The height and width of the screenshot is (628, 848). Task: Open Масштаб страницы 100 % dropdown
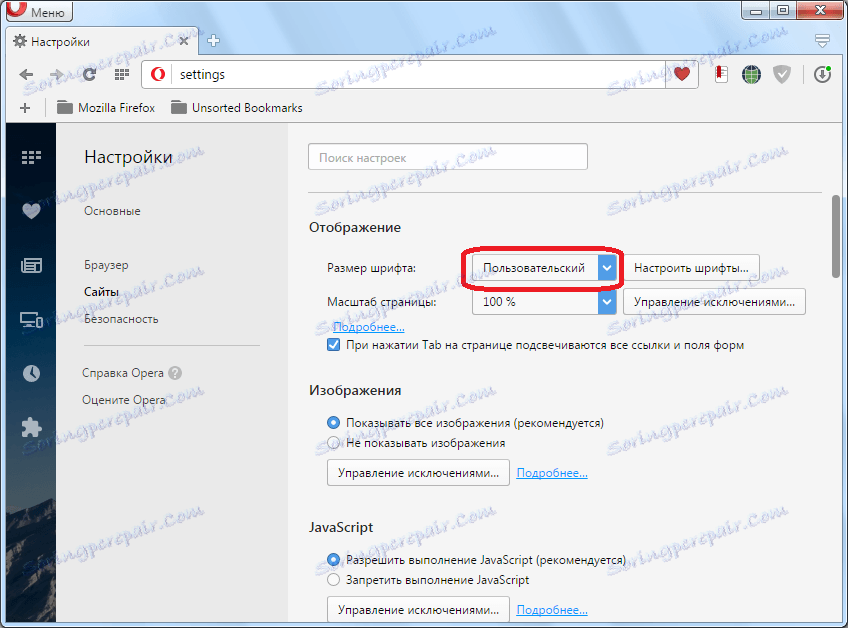tap(545, 302)
